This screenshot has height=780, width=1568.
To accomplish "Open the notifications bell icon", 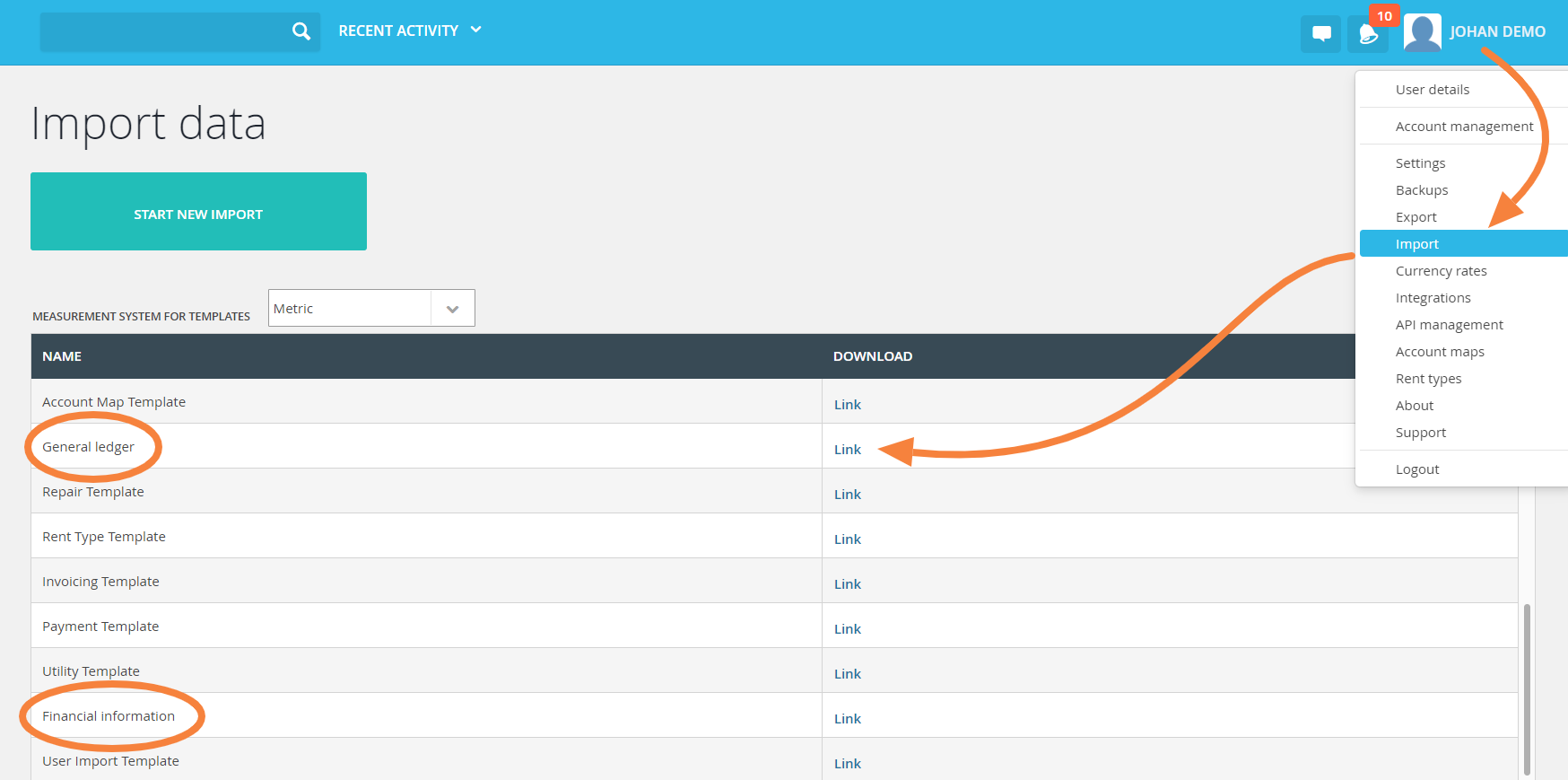I will (x=1368, y=34).
